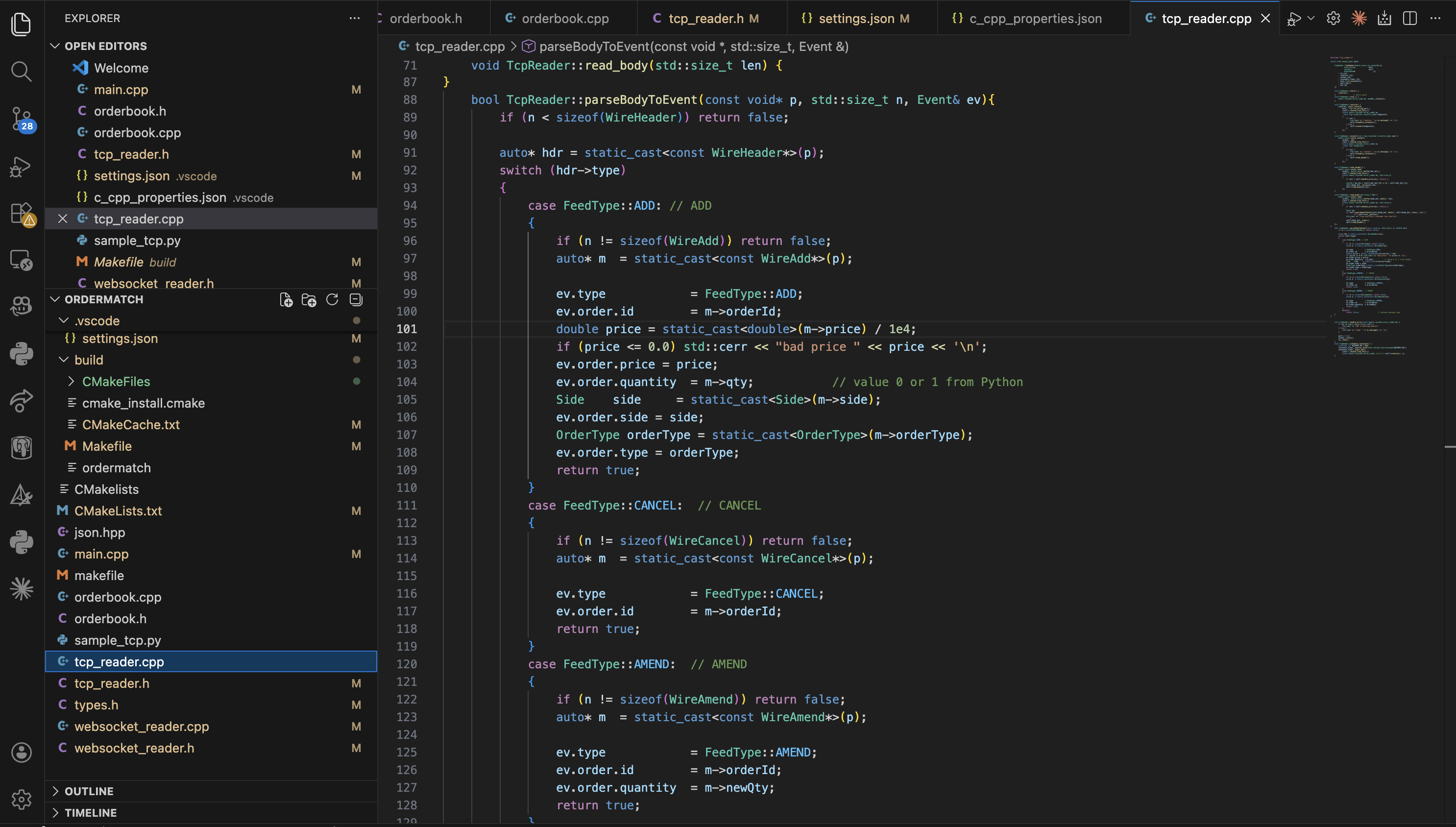1456x827 pixels.
Task: Open Accounts icon in activity bar
Action: point(21,752)
